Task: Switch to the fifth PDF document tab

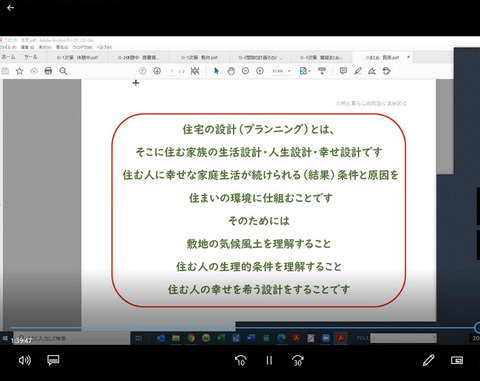Action: pos(321,57)
